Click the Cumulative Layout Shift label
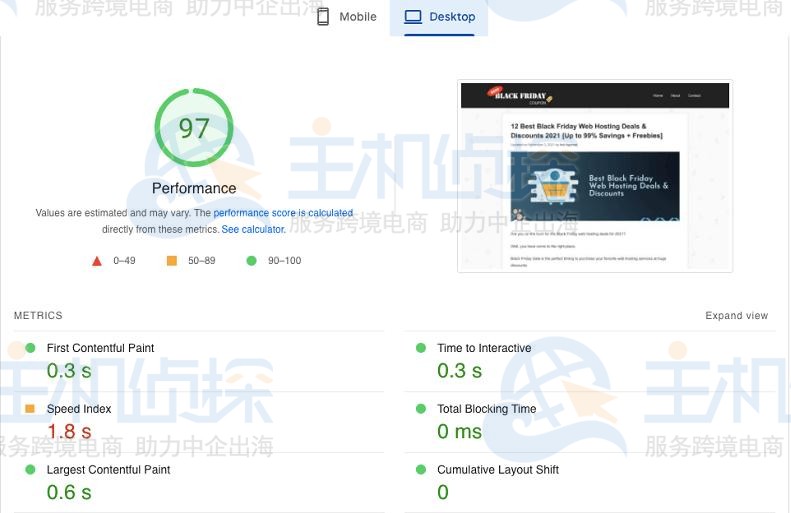The width and height of the screenshot is (791, 513). coord(498,470)
